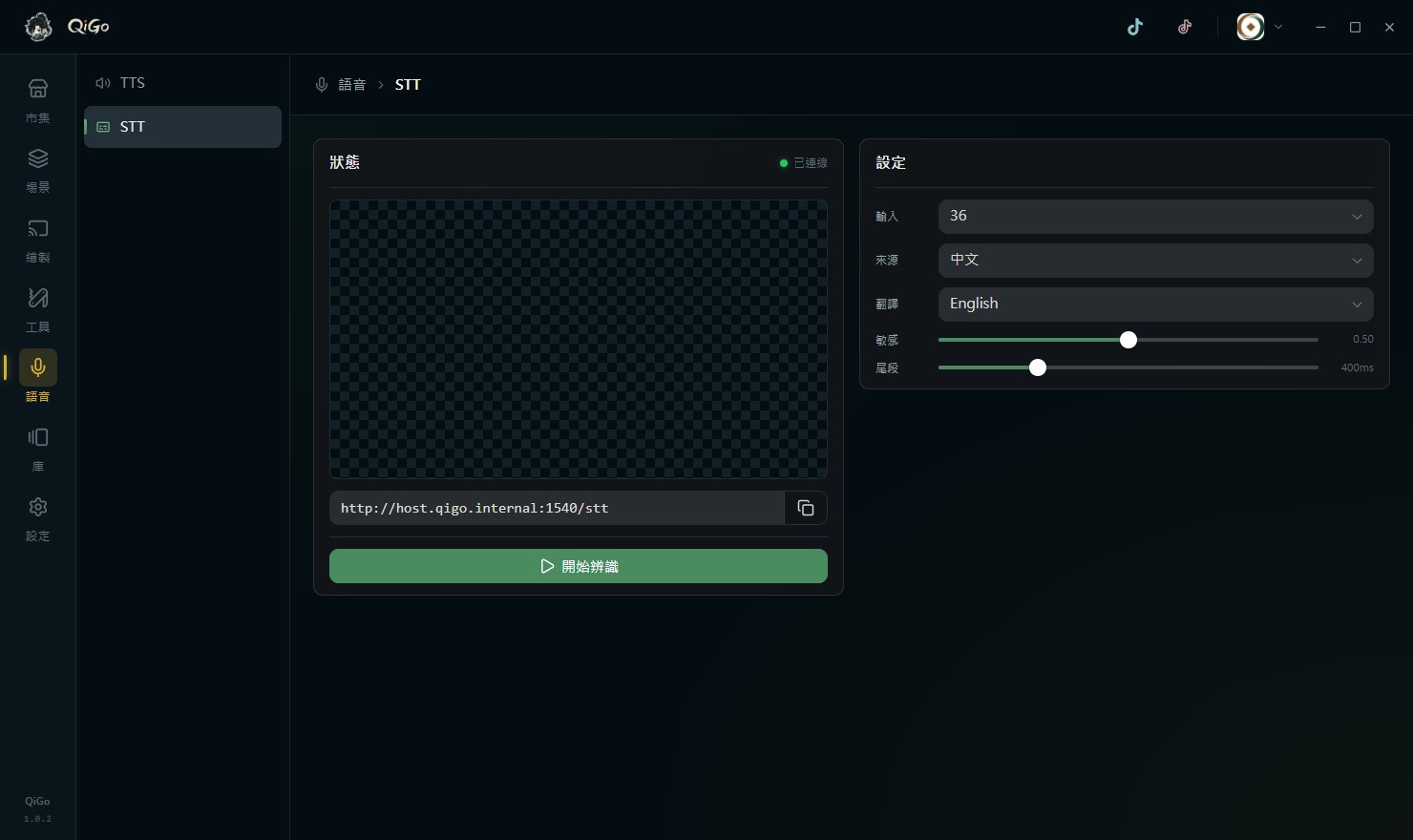
Task: Adjust the 尾段 tail duration slider
Action: [x=1038, y=367]
